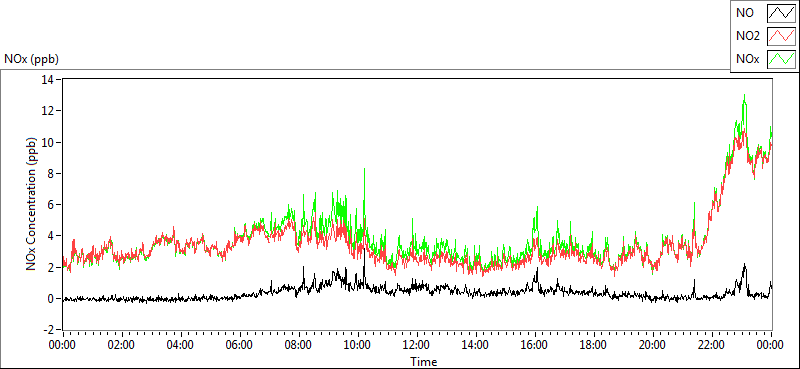
Task: Open the NO plot legend line sample
Action: tap(781, 14)
